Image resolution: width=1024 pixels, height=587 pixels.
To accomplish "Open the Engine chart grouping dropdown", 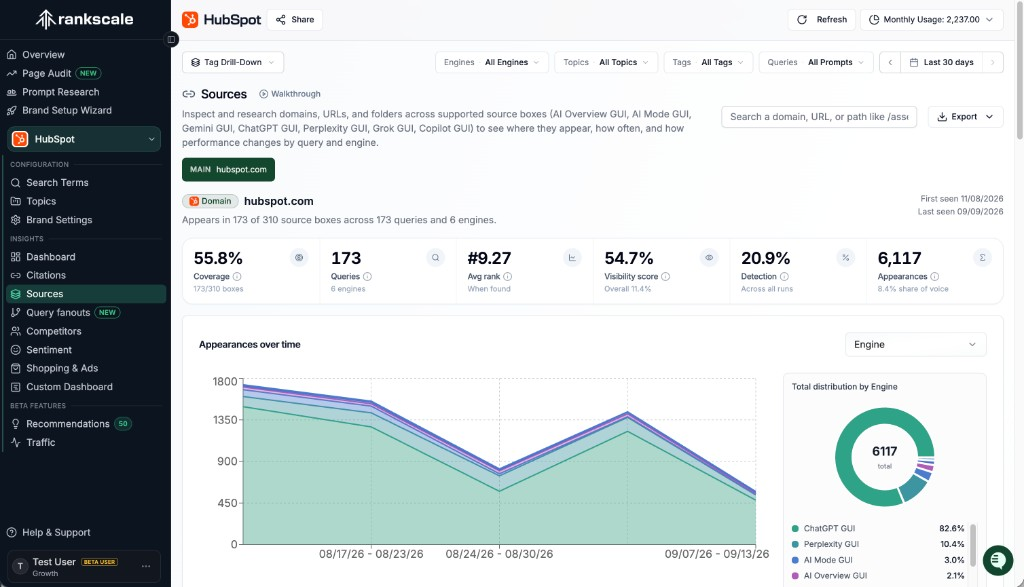I will (915, 345).
